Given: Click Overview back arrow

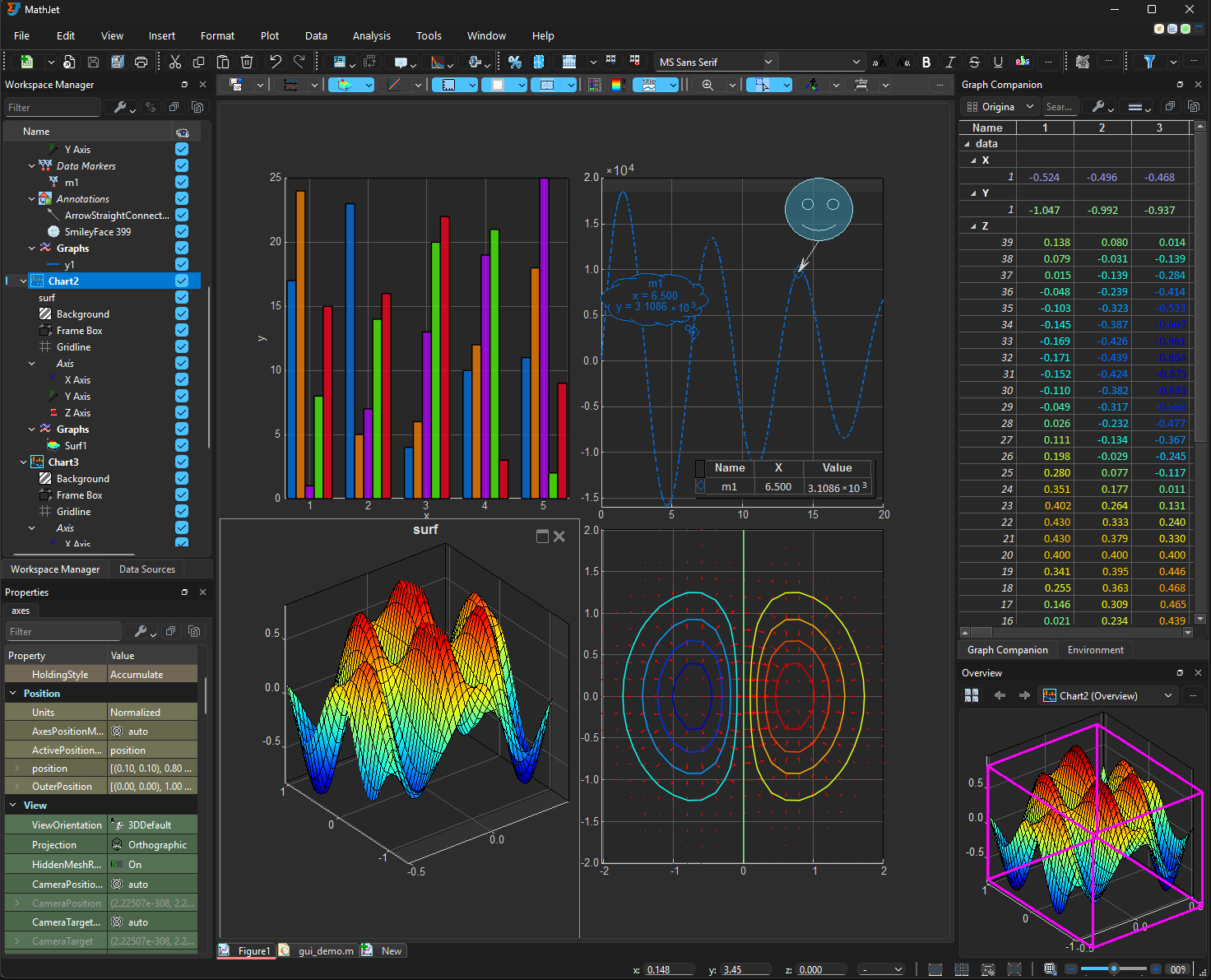Looking at the screenshot, I should [x=1000, y=695].
